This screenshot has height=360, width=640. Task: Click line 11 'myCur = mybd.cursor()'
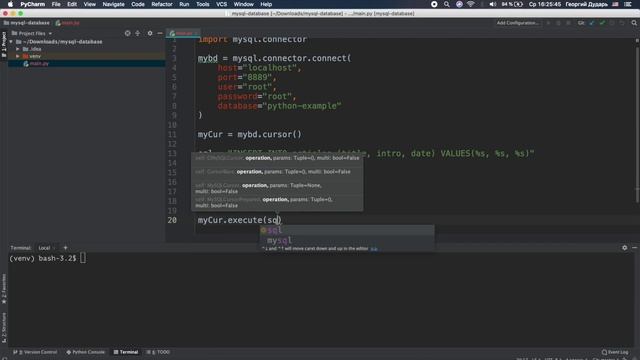[249, 134]
